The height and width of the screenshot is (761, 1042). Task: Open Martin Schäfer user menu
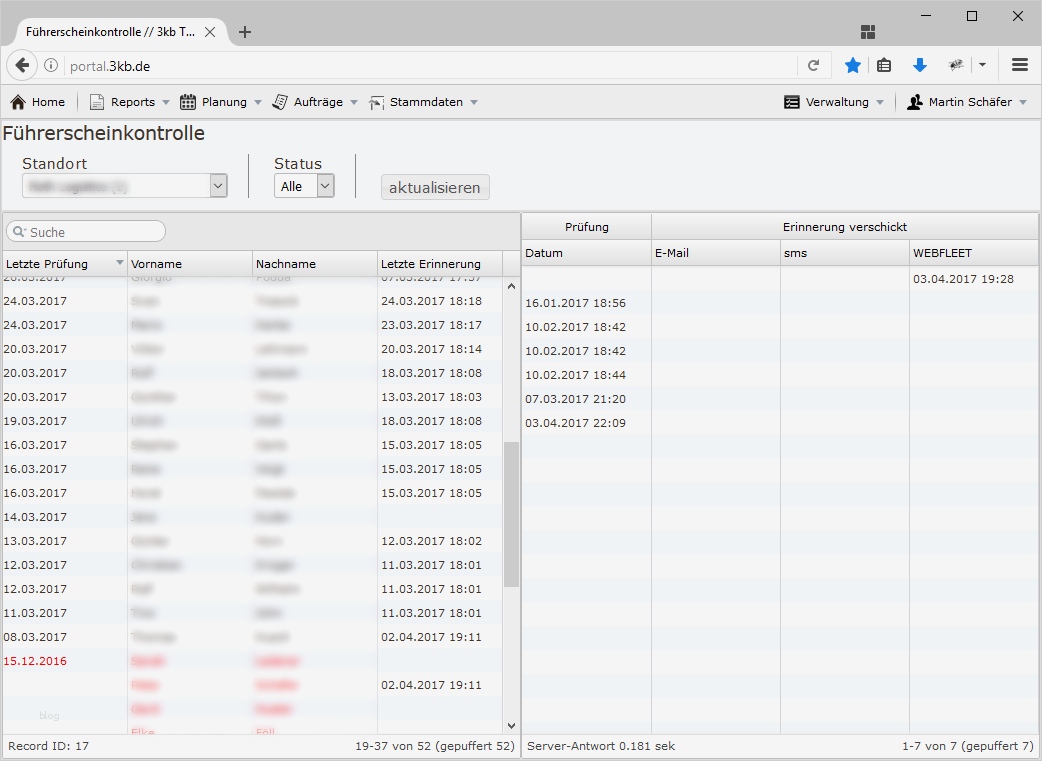pos(967,102)
